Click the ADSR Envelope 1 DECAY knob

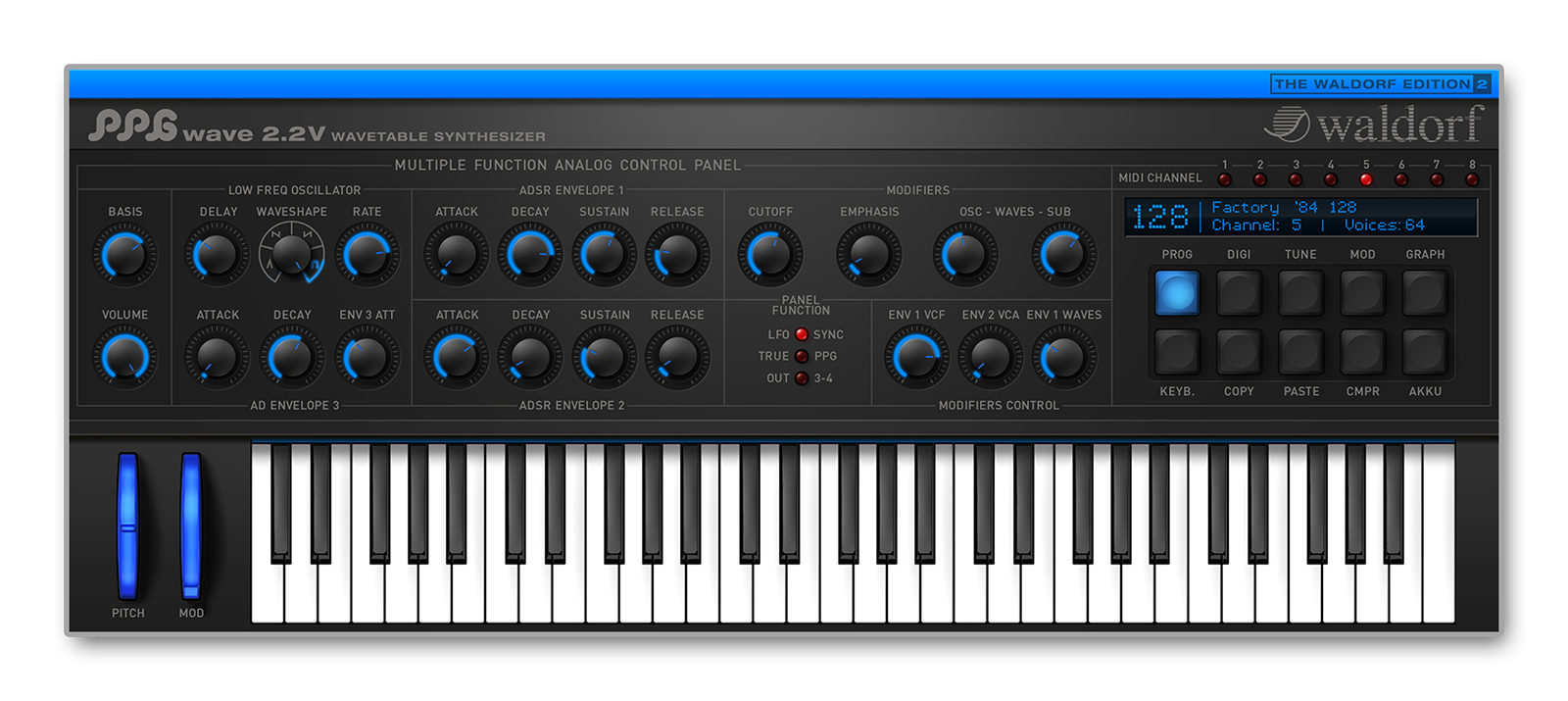pyautogui.click(x=530, y=255)
